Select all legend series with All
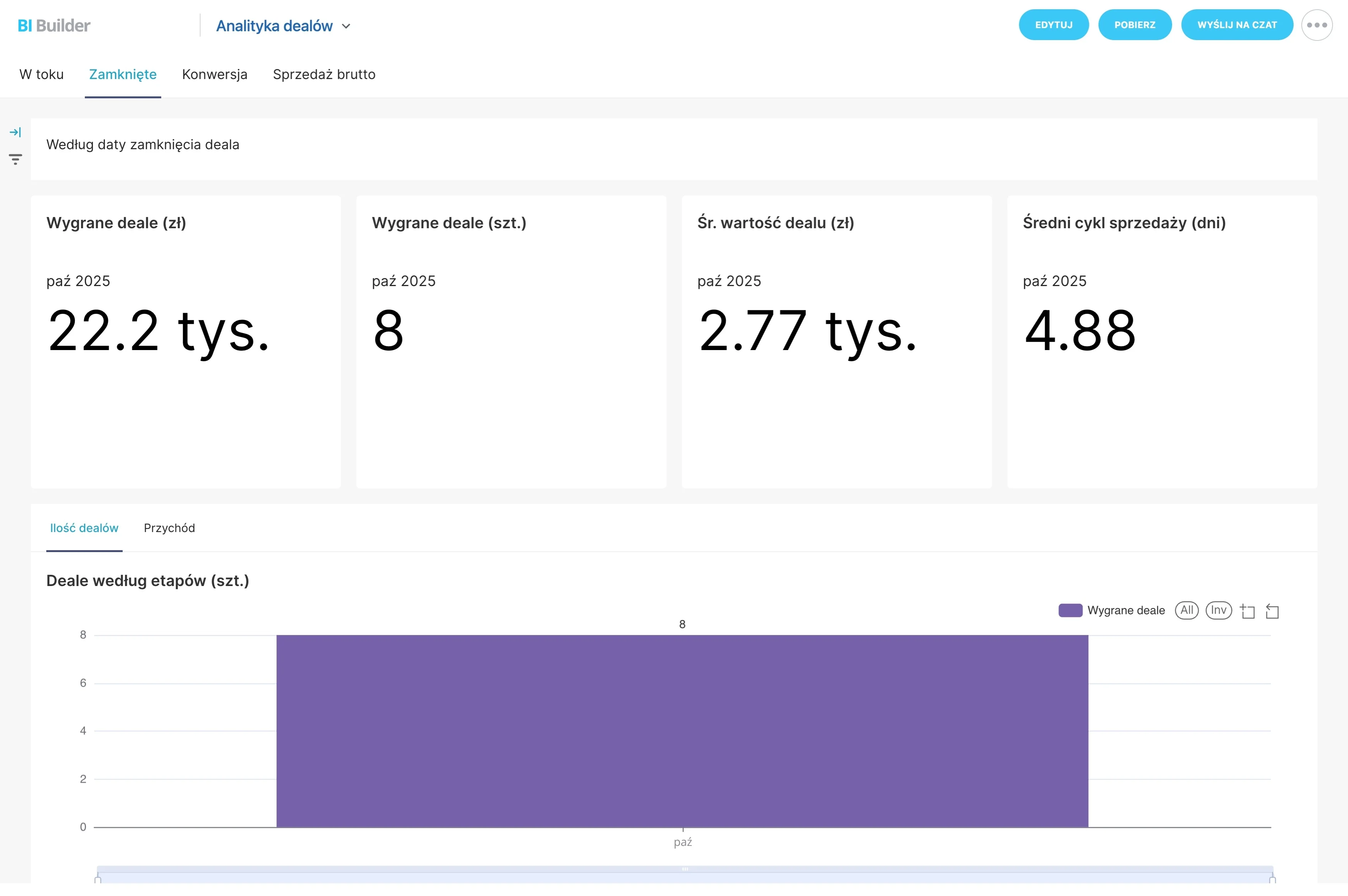The height and width of the screenshot is (896, 1348). (1186, 610)
